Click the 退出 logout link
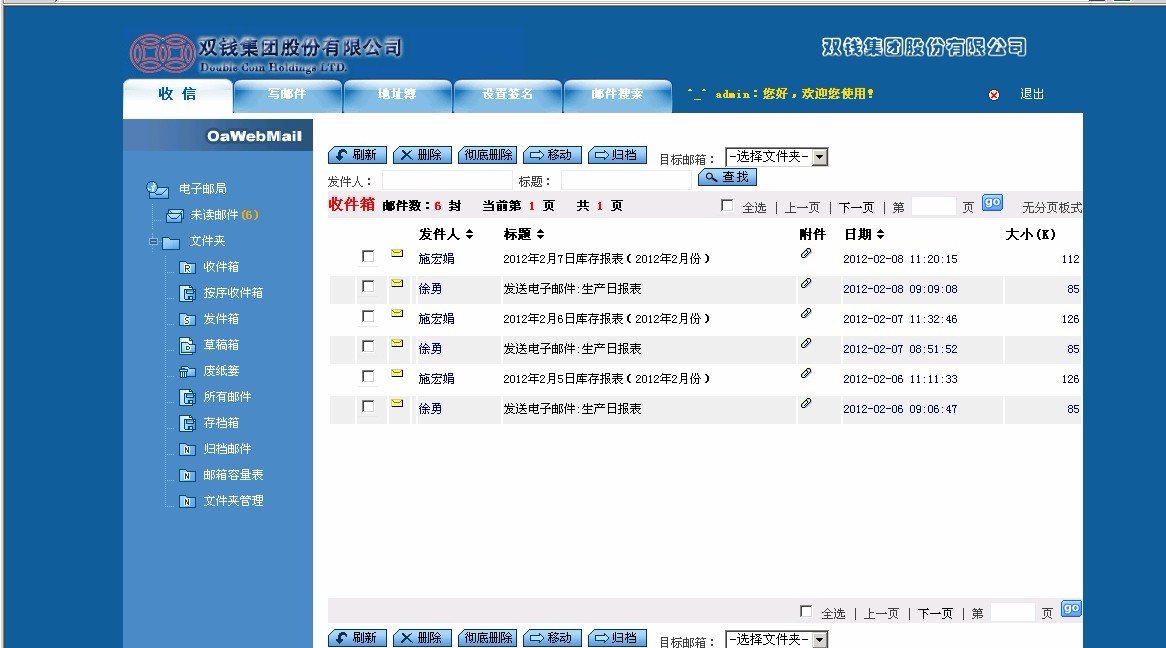Screen dimensions: 1166x648 1032,94
